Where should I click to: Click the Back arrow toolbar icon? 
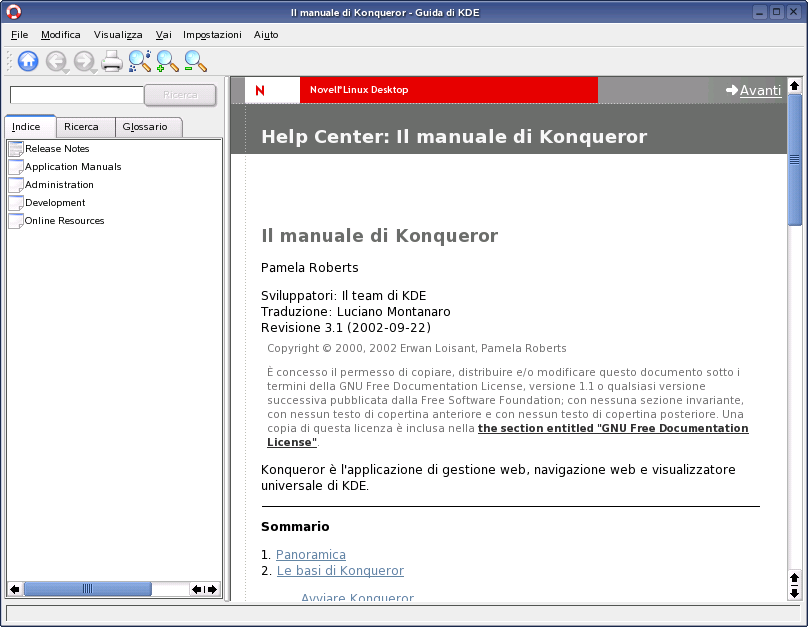(55, 61)
